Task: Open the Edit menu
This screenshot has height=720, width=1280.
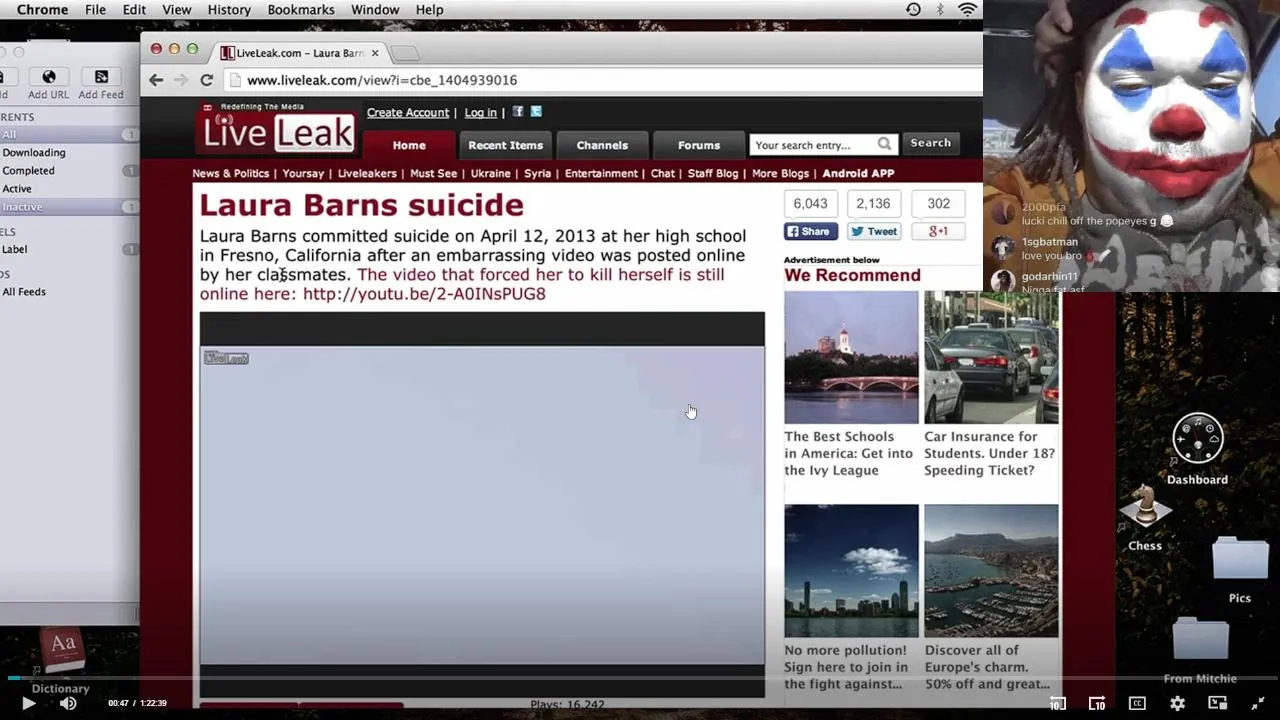Action: [x=134, y=10]
